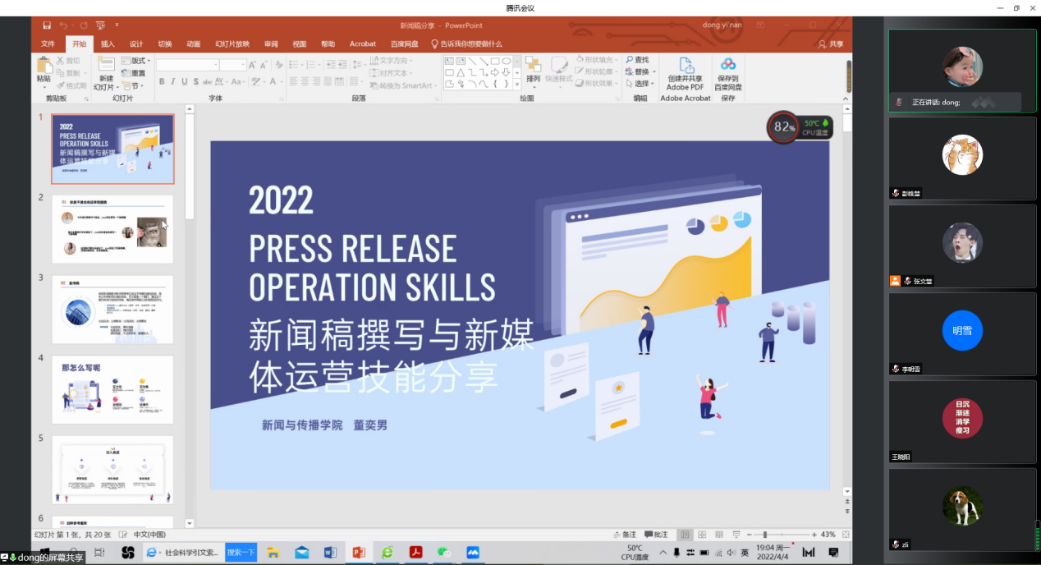The image size is (1041, 565).
Task: Select slide 3 thumbnail in slide panel
Action: (x=112, y=308)
